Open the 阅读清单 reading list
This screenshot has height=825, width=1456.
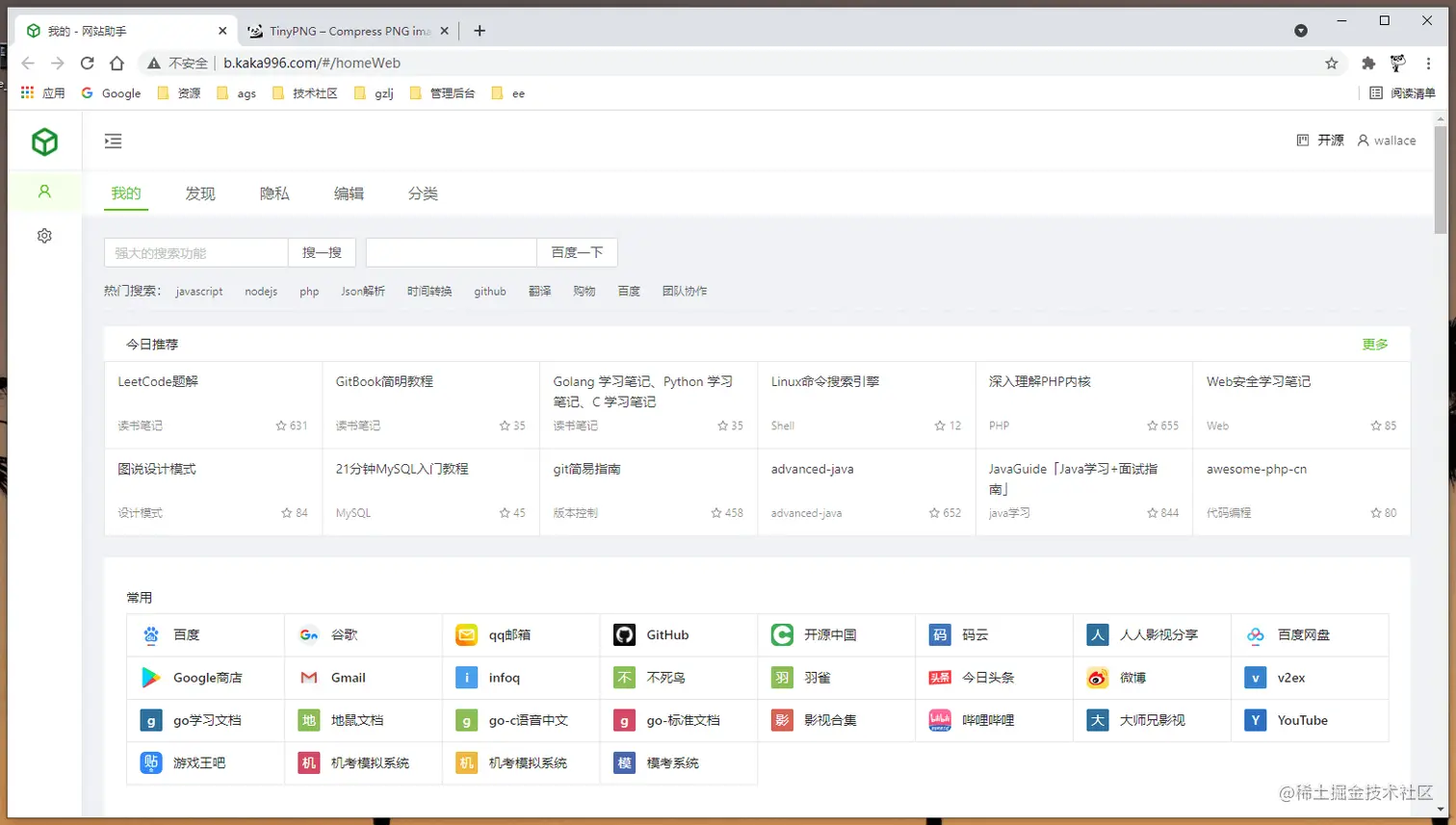pyautogui.click(x=1403, y=93)
